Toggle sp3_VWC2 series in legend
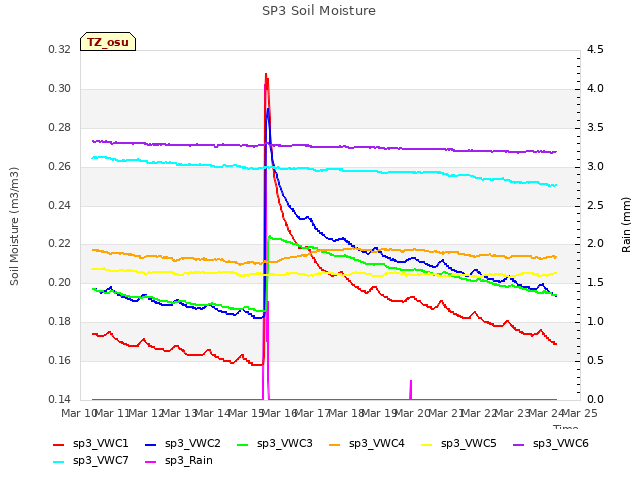 pyautogui.click(x=182, y=444)
